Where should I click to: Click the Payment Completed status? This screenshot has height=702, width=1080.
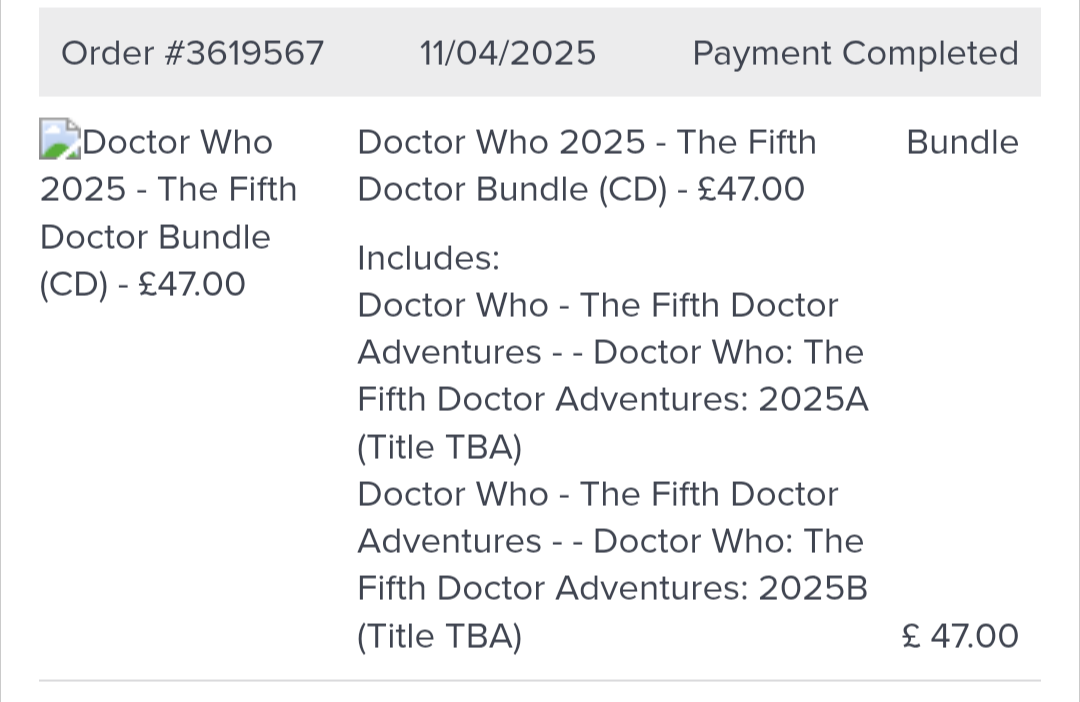point(855,53)
